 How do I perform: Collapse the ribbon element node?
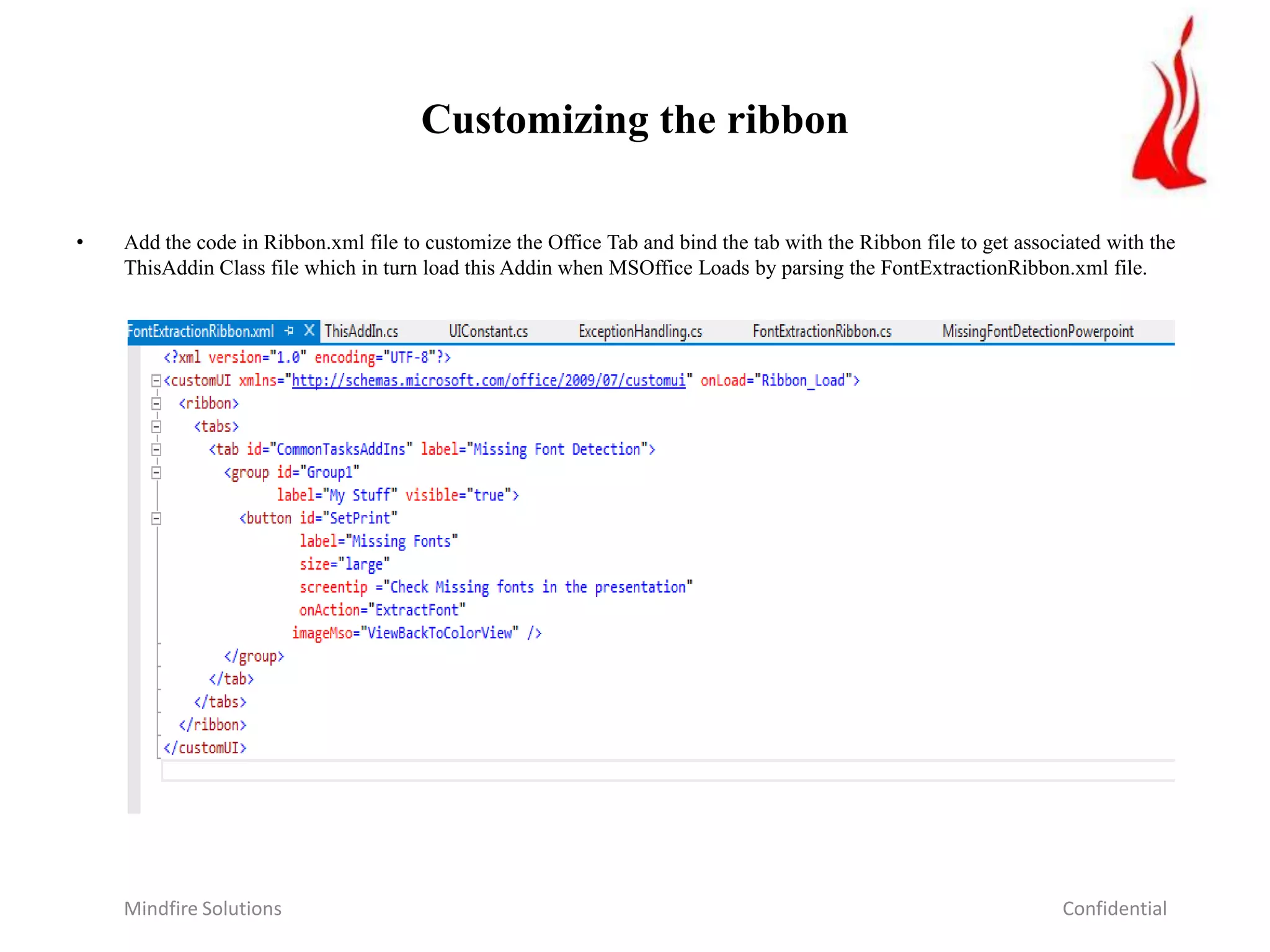click(156, 403)
